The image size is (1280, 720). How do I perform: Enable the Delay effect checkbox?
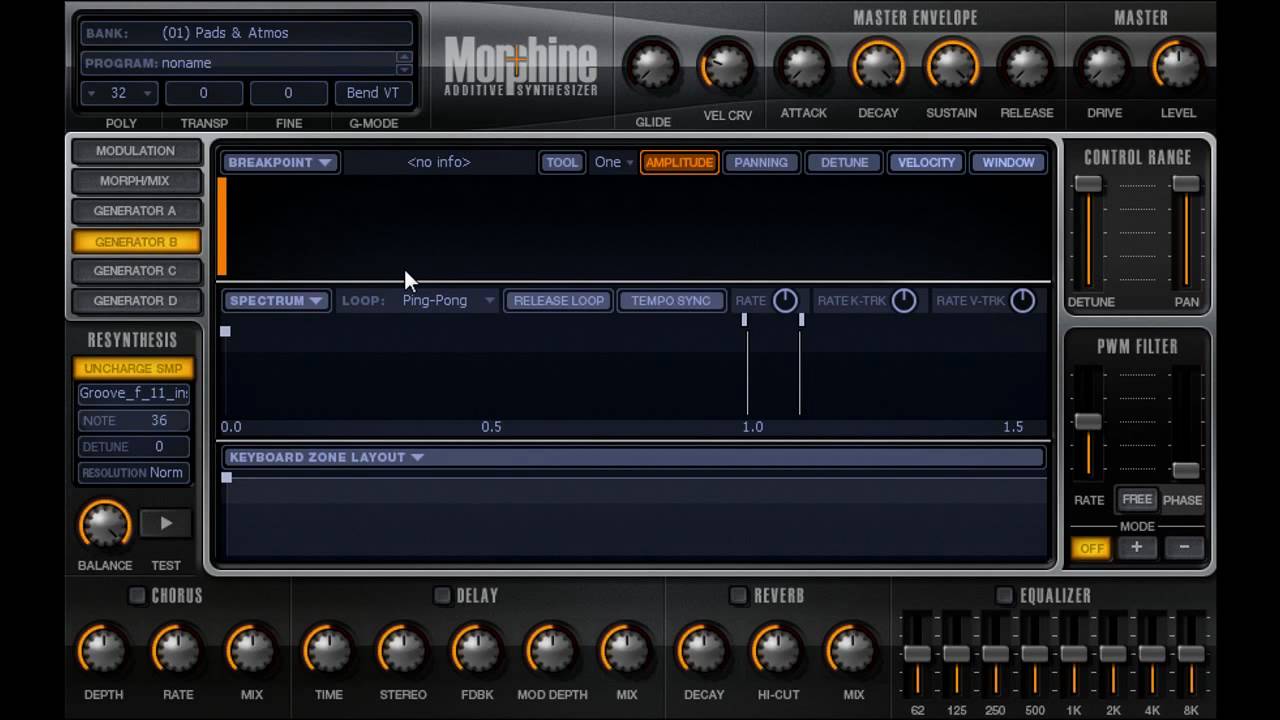[442, 596]
